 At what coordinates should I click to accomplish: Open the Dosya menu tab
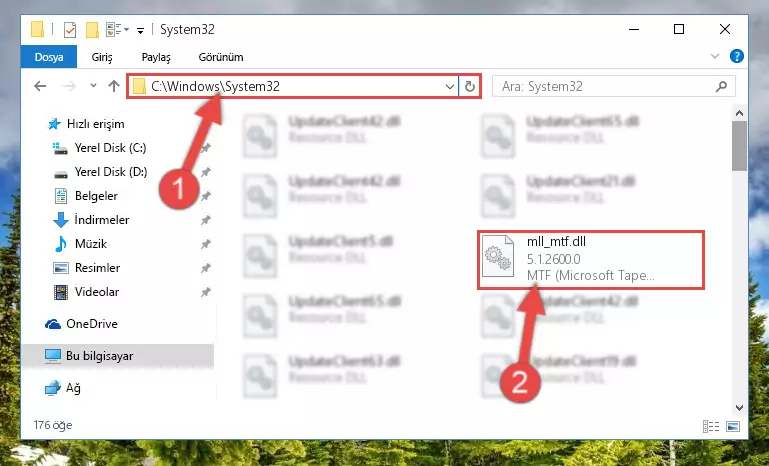(x=49, y=57)
